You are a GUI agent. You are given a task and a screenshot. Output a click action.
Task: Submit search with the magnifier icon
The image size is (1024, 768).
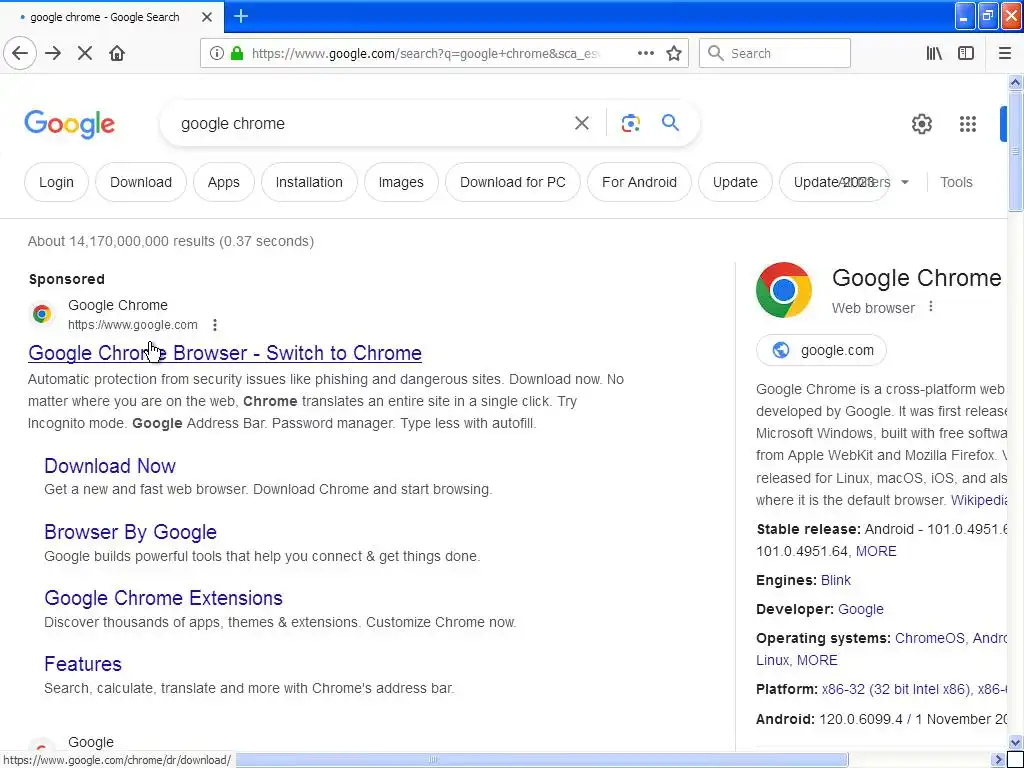[670, 122]
